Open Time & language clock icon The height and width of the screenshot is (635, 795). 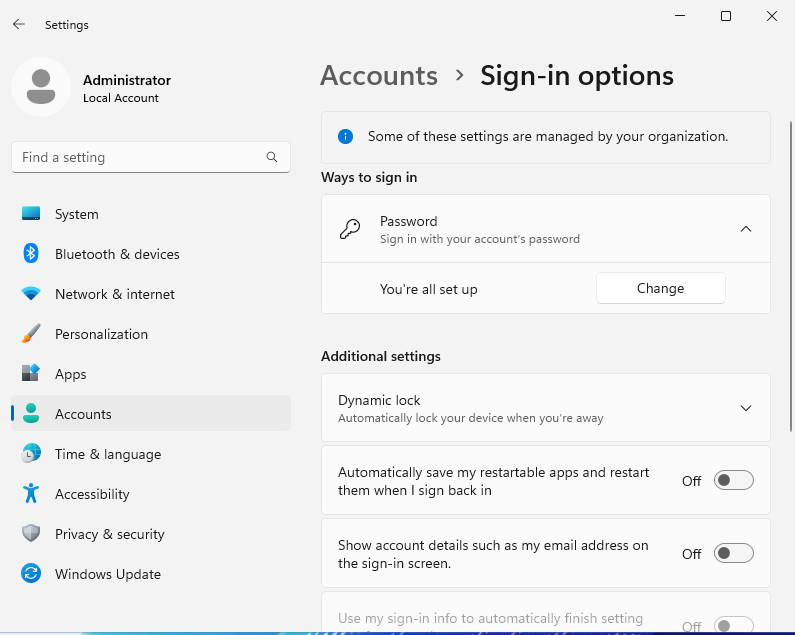point(31,454)
